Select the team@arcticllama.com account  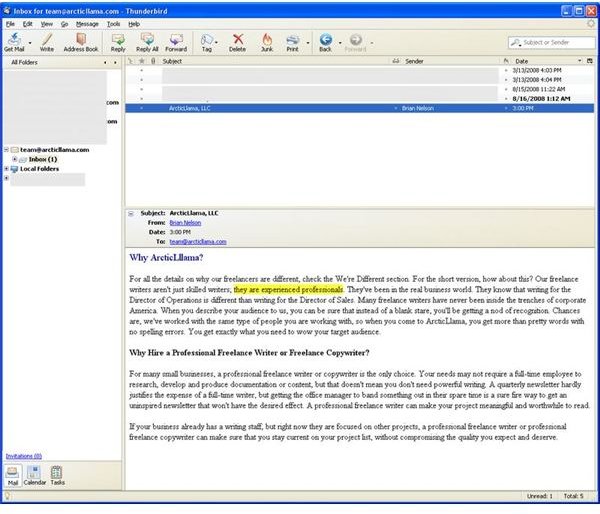(54, 150)
